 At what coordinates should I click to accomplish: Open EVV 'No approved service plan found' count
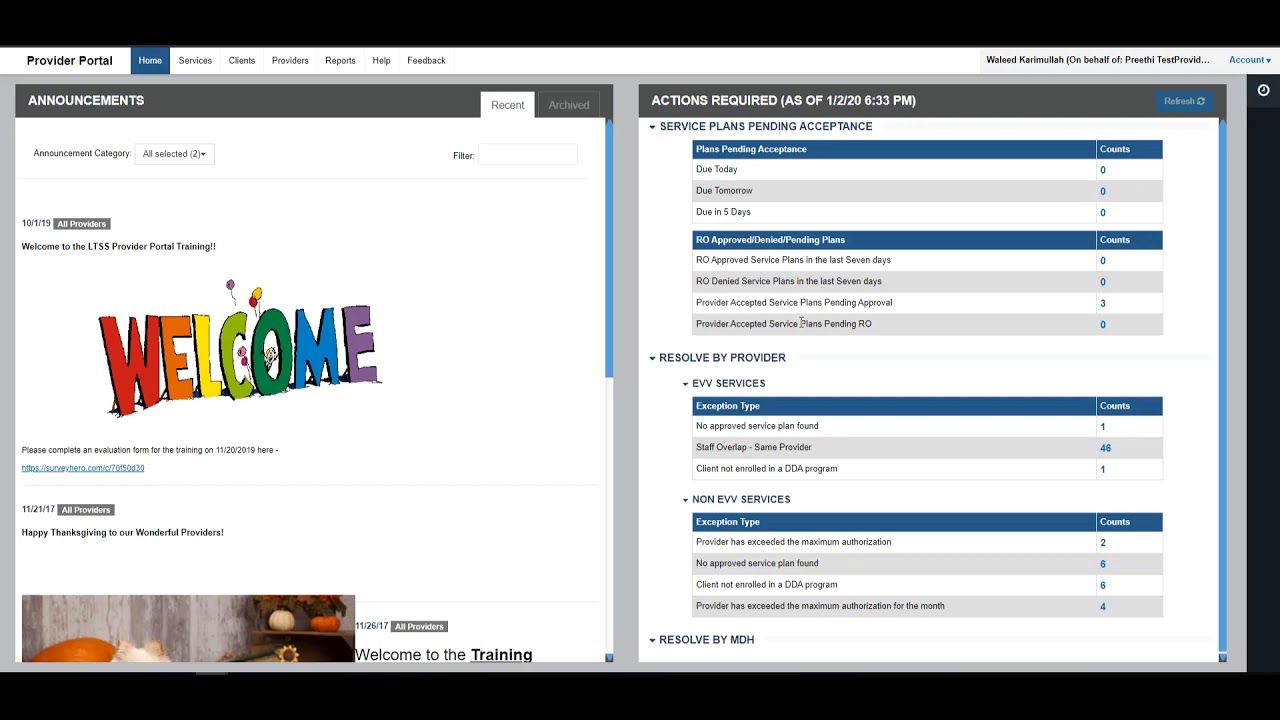click(x=1103, y=427)
